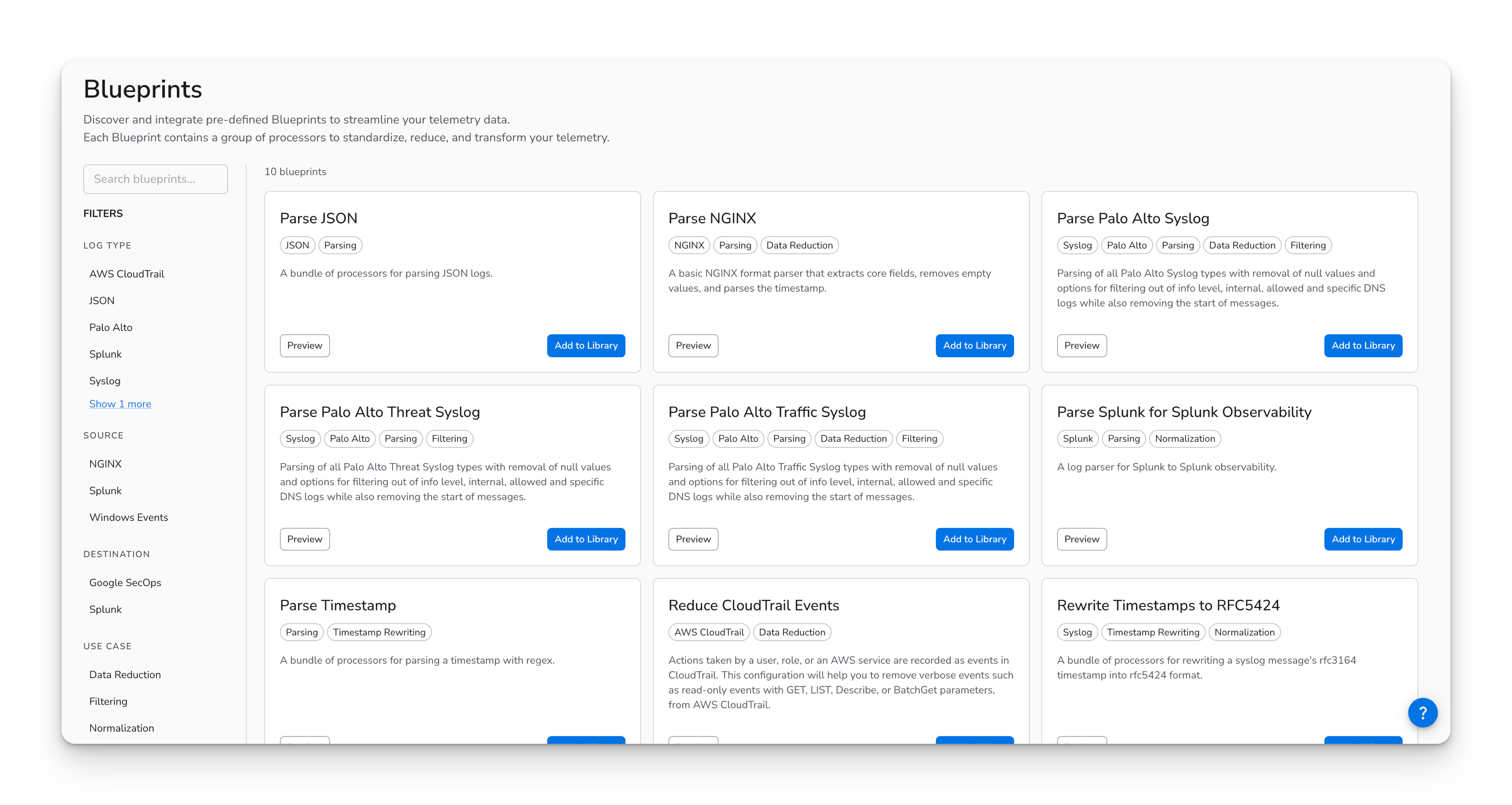This screenshot has height=805, width=1512.
Task: Filter destination by Google SecOps
Action: (125, 583)
